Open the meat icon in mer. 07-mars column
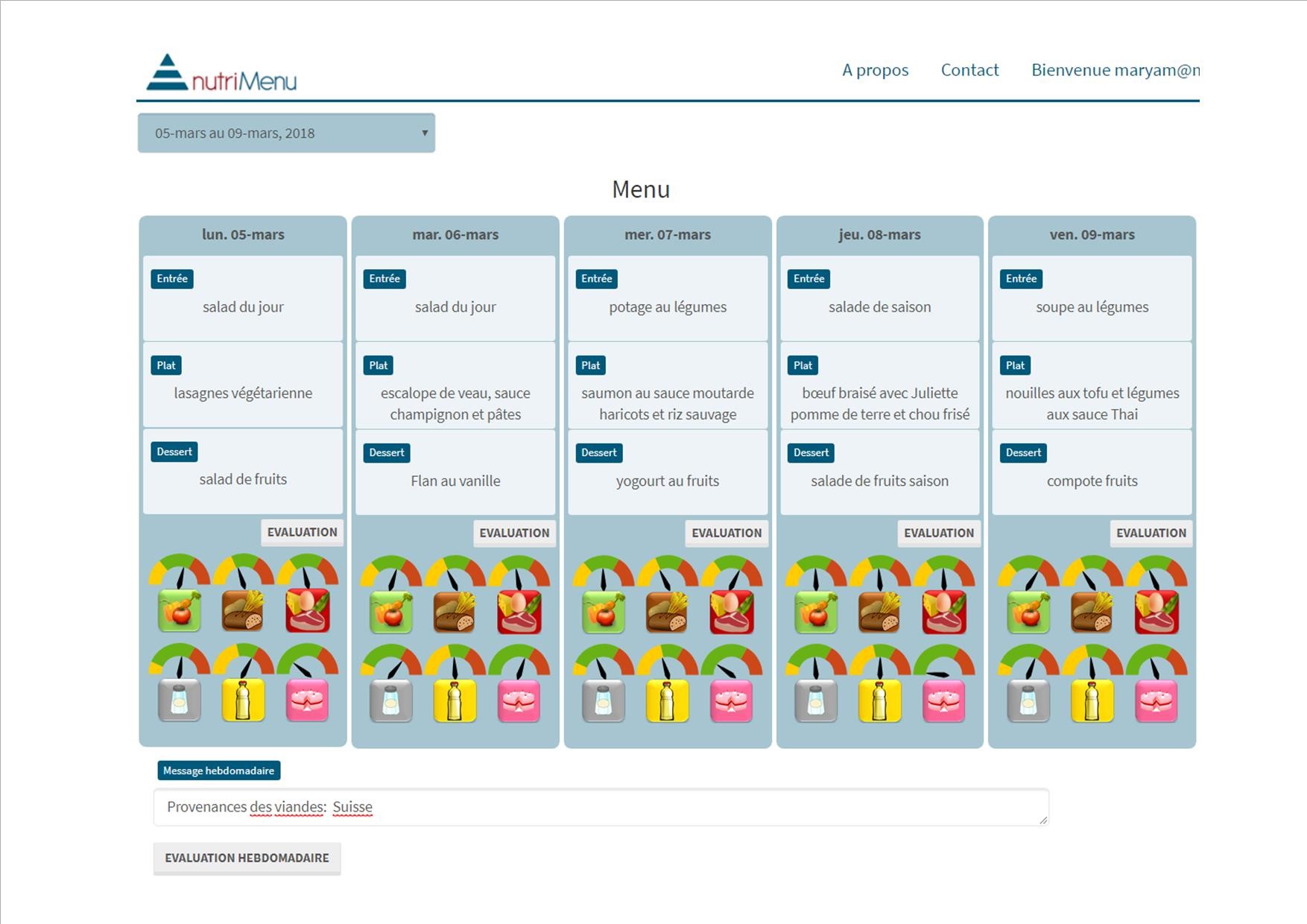 732,612
